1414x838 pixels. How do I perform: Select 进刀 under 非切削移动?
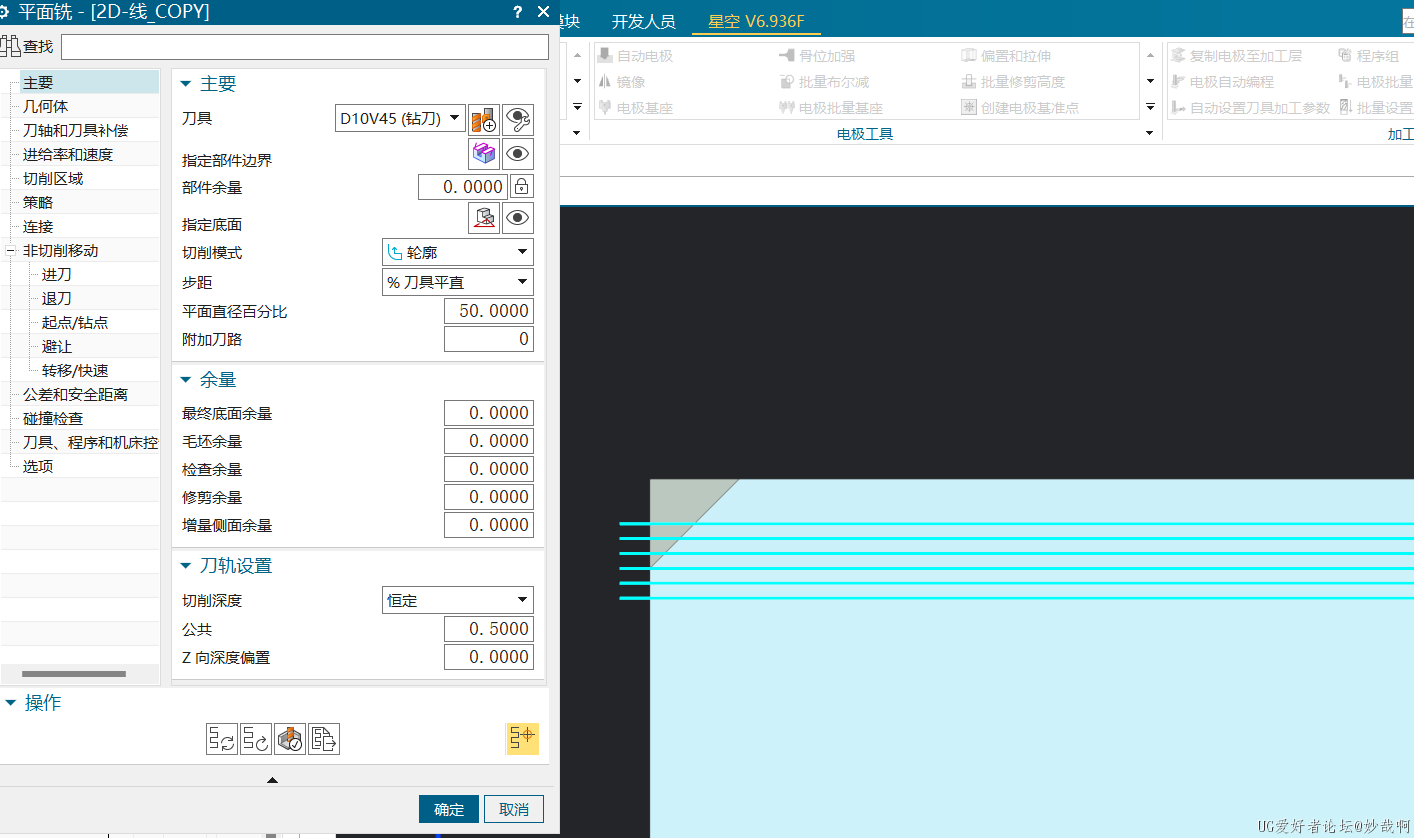(57, 274)
